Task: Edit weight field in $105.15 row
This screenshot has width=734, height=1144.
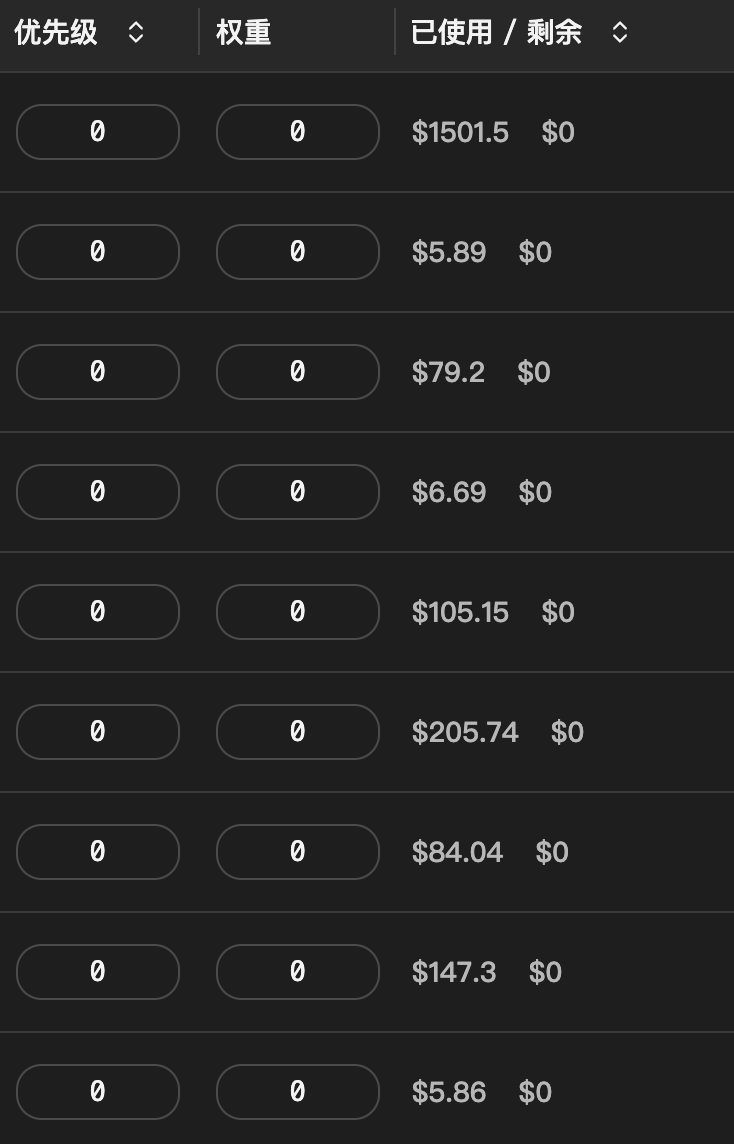Action: (x=298, y=612)
